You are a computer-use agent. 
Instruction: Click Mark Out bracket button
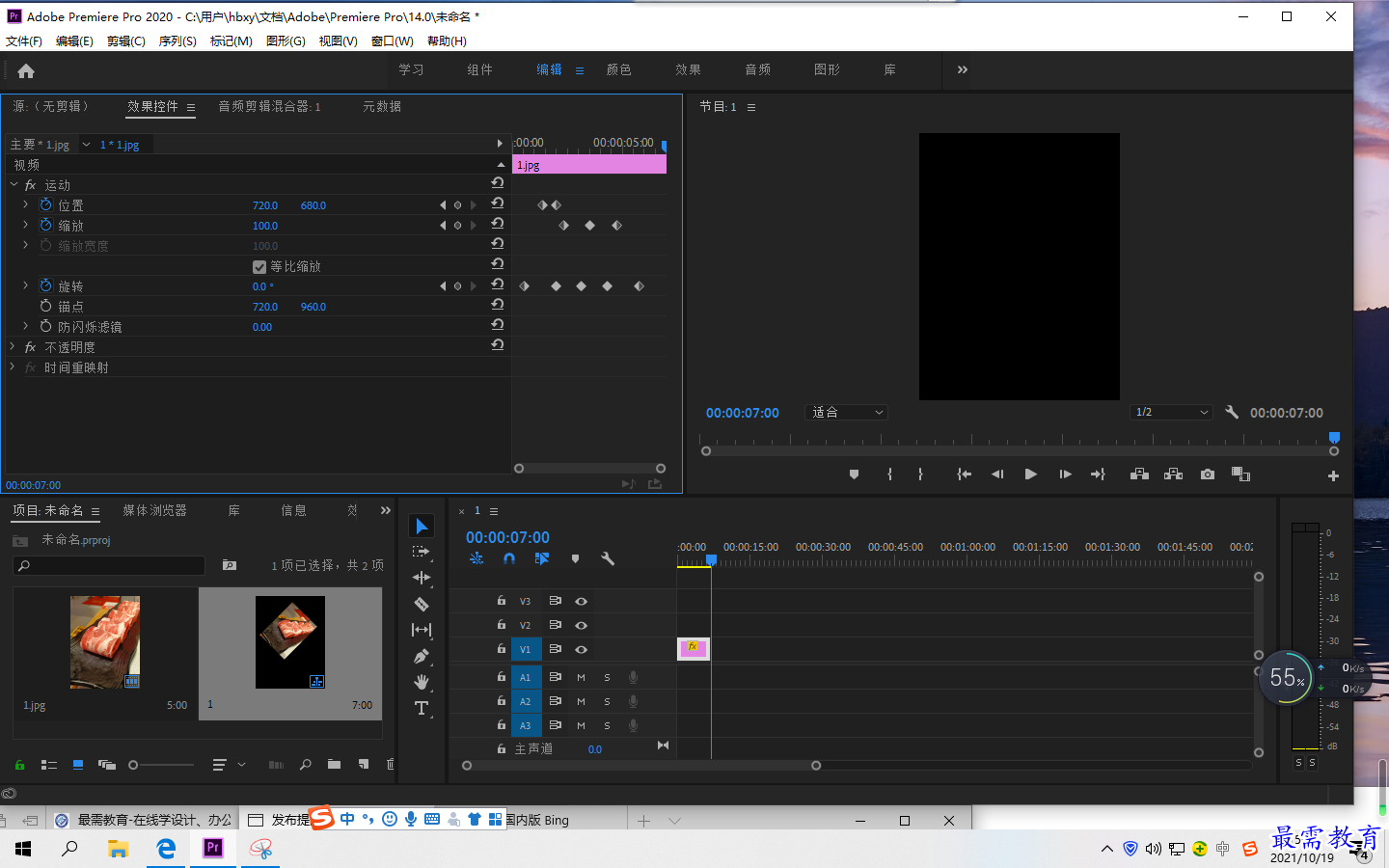pyautogui.click(x=920, y=475)
